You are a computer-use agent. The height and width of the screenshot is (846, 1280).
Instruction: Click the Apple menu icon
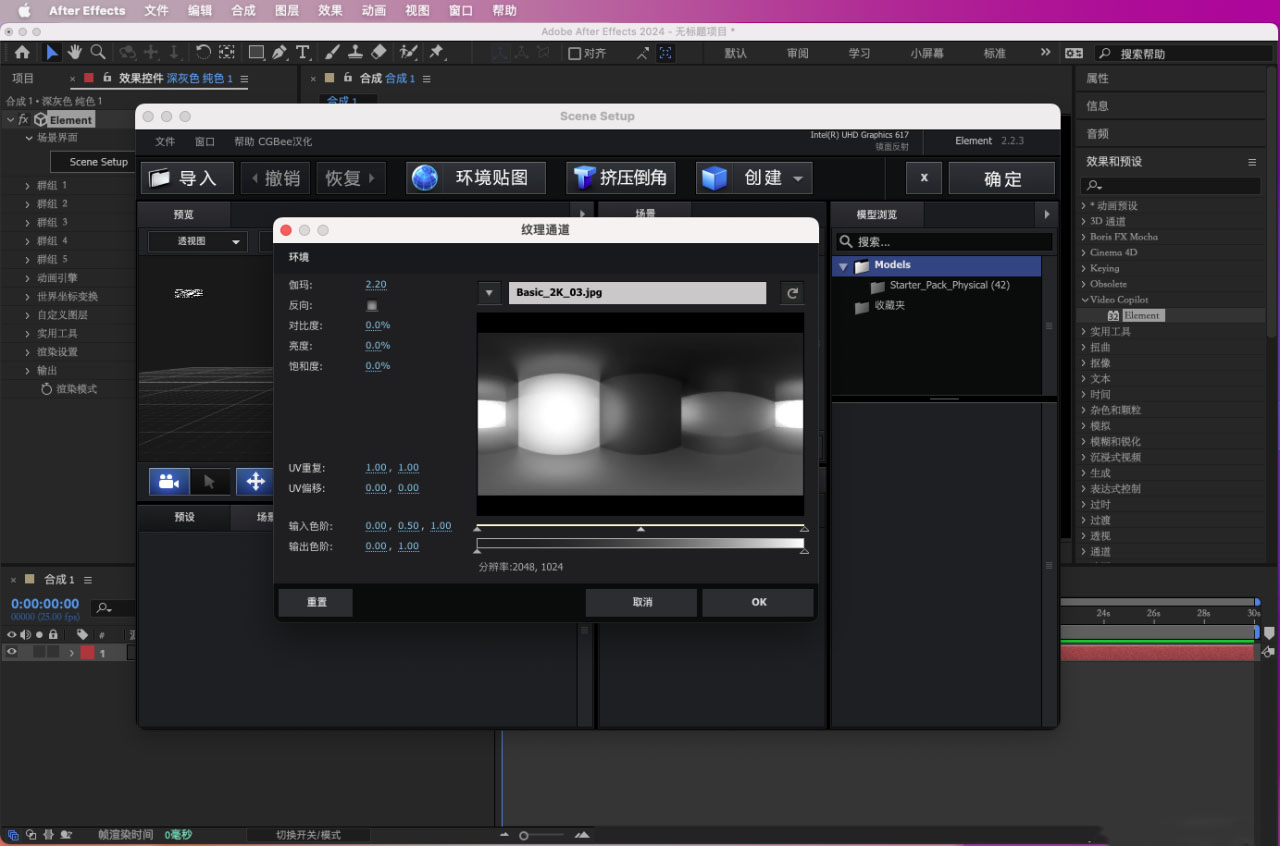point(24,11)
